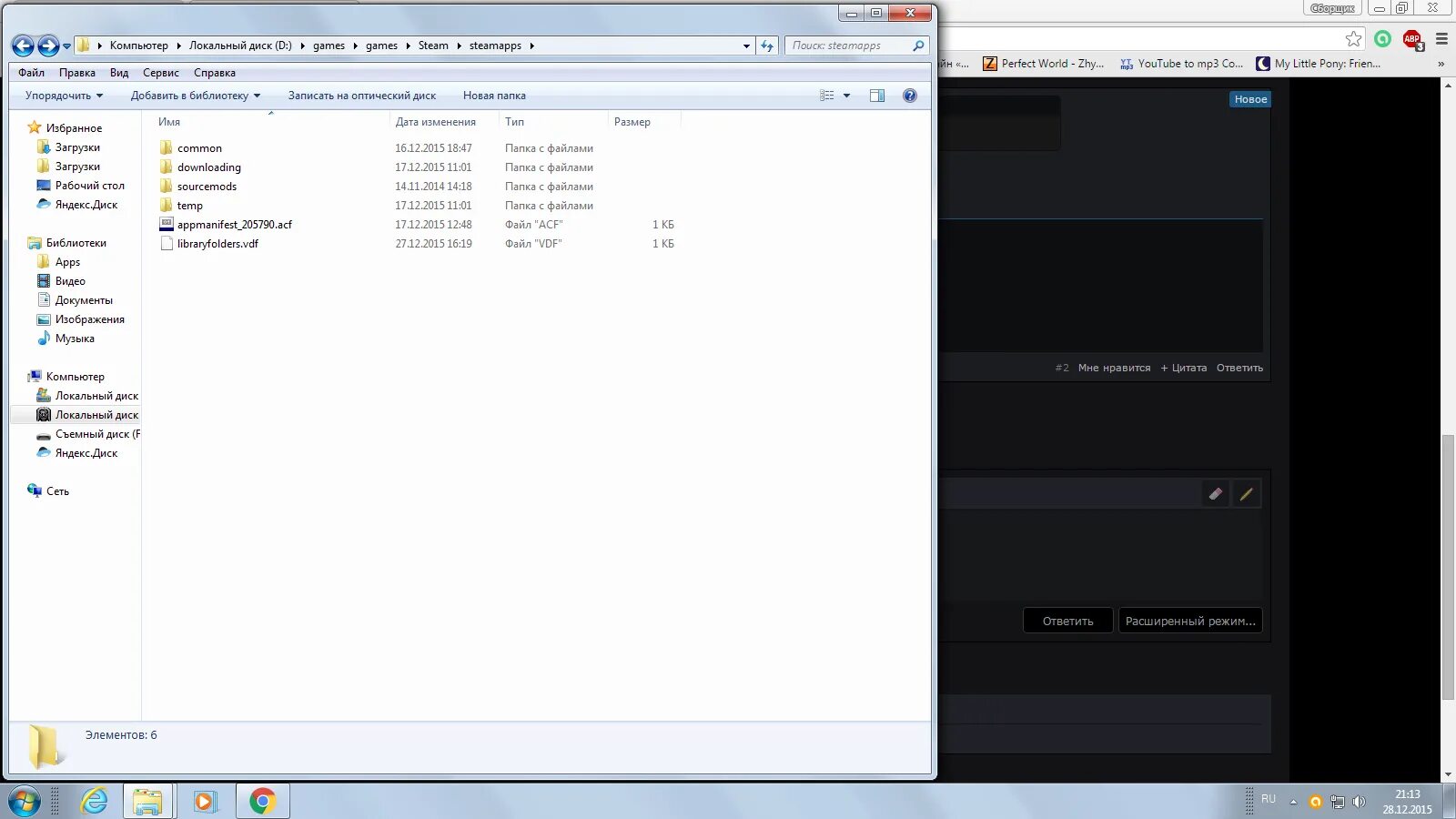
Task: Open the Правка menu
Action: point(77,73)
